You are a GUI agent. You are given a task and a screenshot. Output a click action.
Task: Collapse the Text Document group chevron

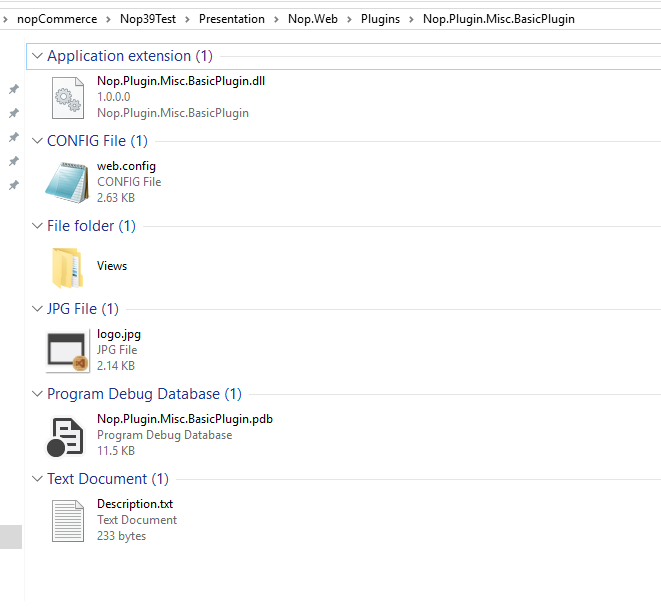point(38,479)
